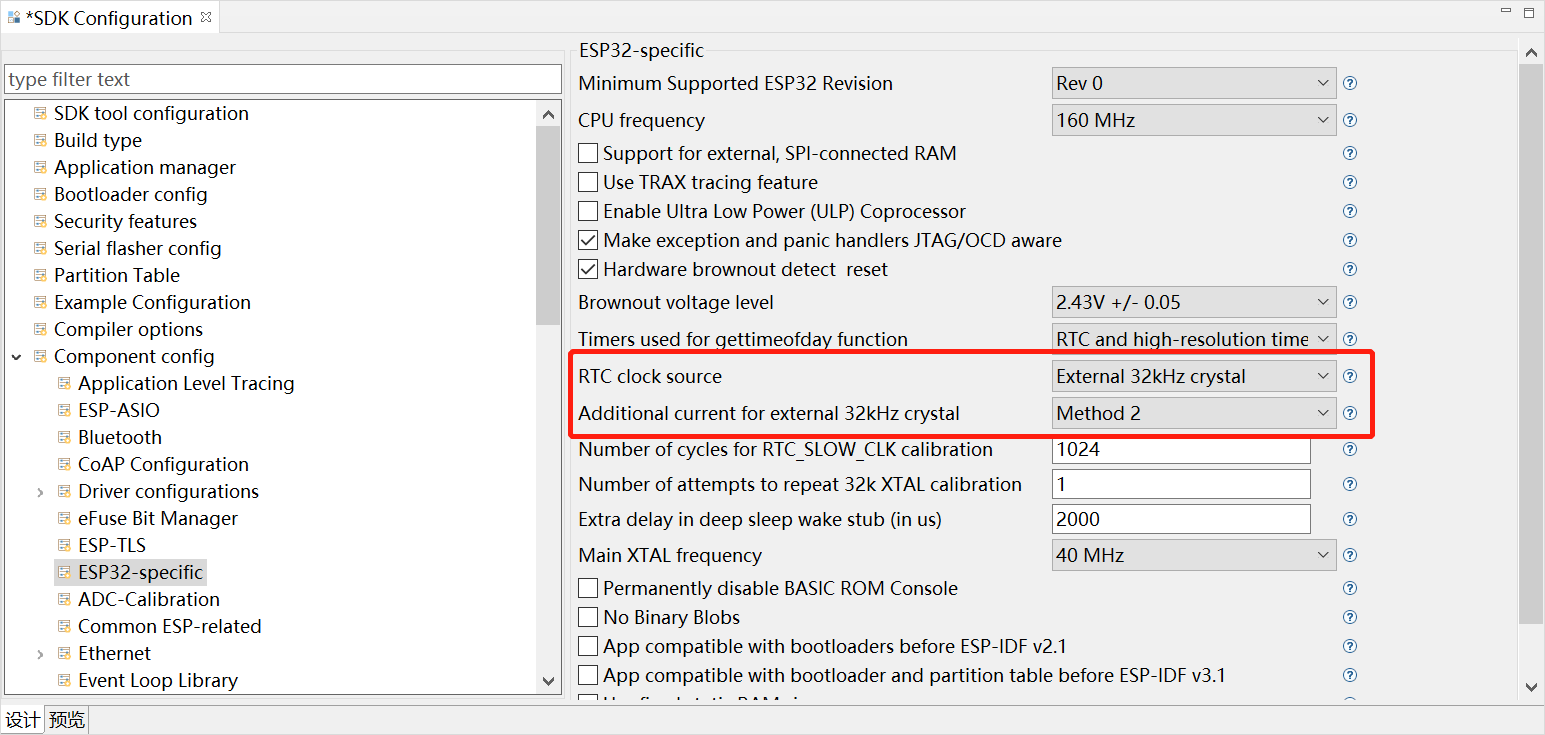Select ADC-Calibration in the tree

pyautogui.click(x=149, y=599)
